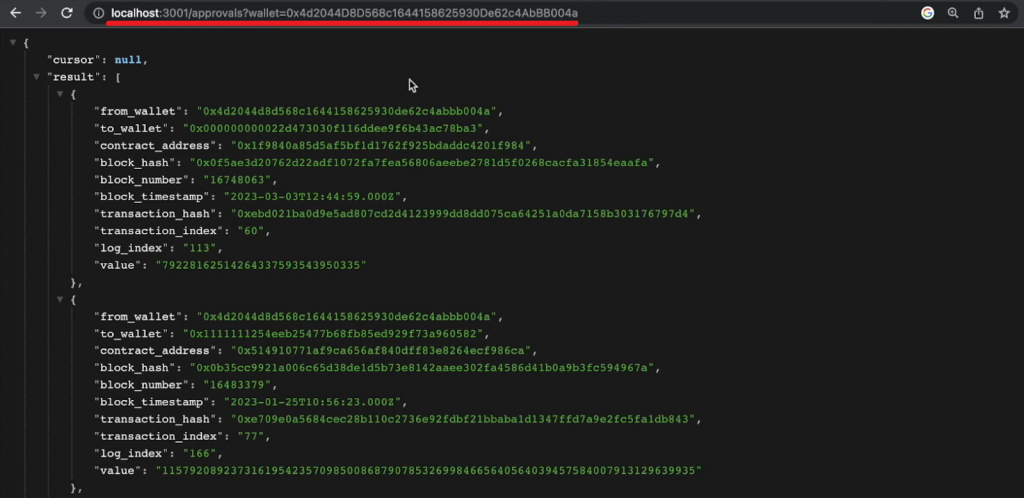The image size is (1024, 498).
Task: Open the zoom magnifier icon
Action: click(x=953, y=13)
